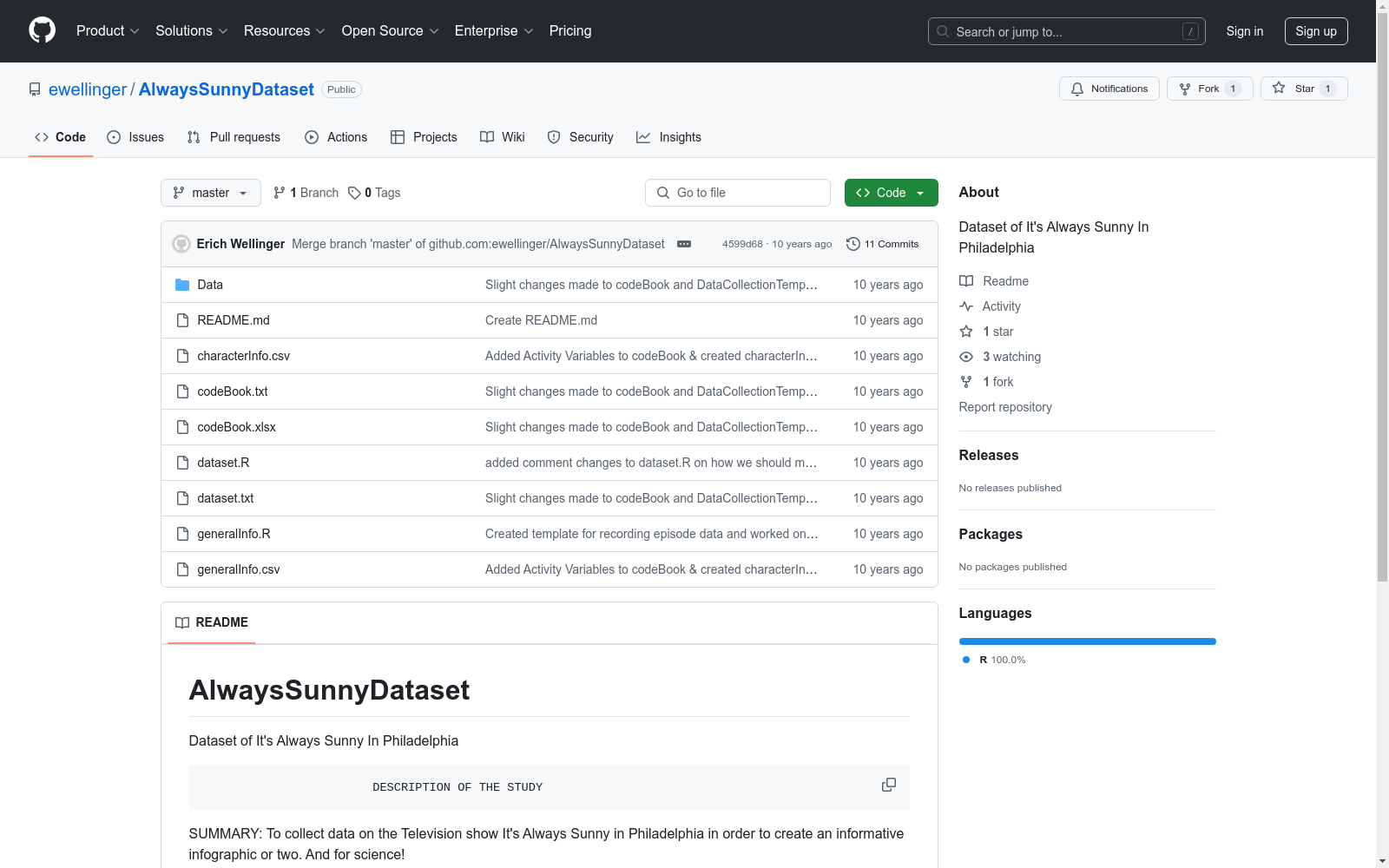Open the ewellinger owner profile link
The height and width of the screenshot is (868, 1389).
point(88,89)
